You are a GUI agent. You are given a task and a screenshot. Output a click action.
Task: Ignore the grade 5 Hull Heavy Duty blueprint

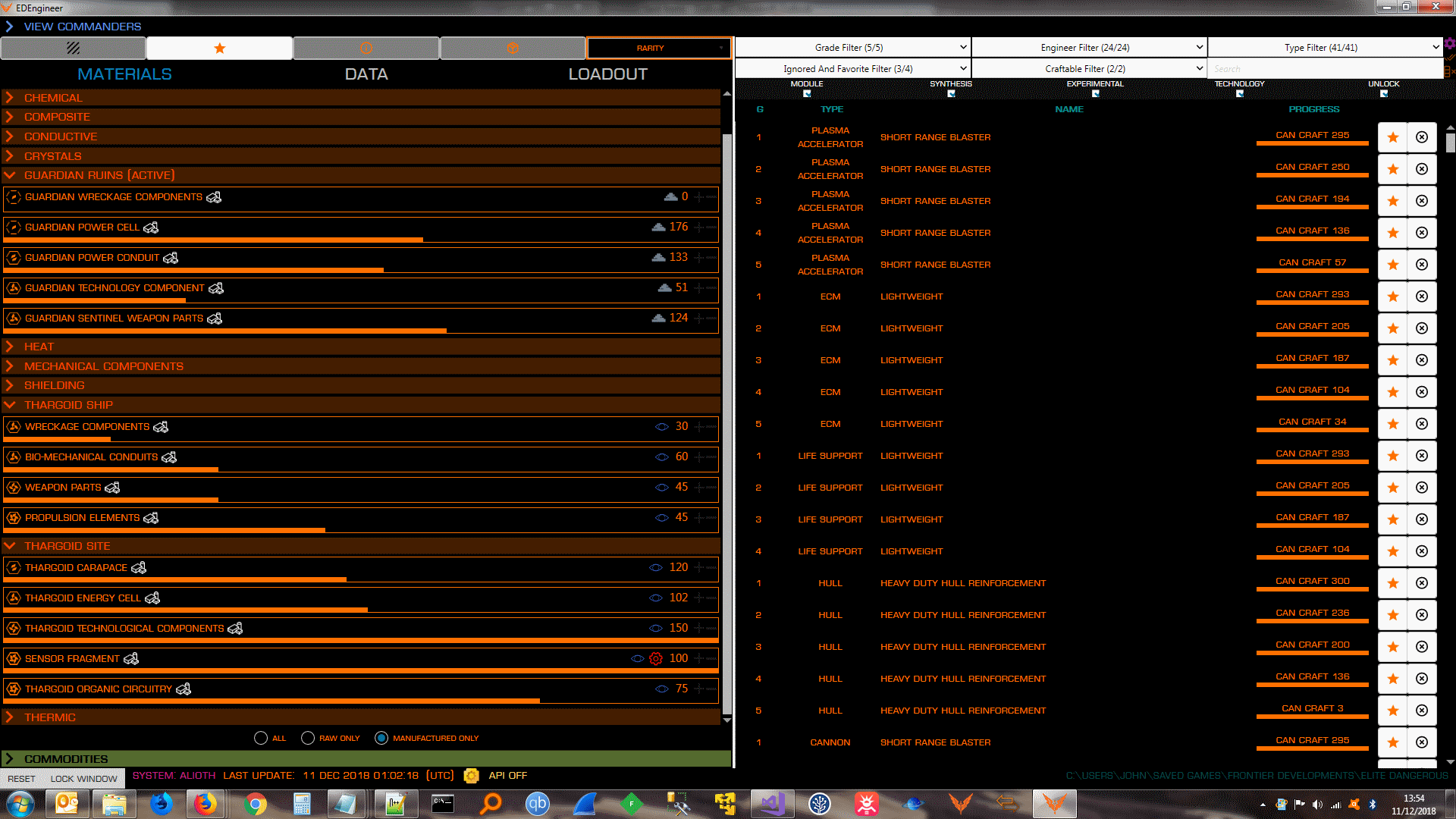pos(1422,711)
